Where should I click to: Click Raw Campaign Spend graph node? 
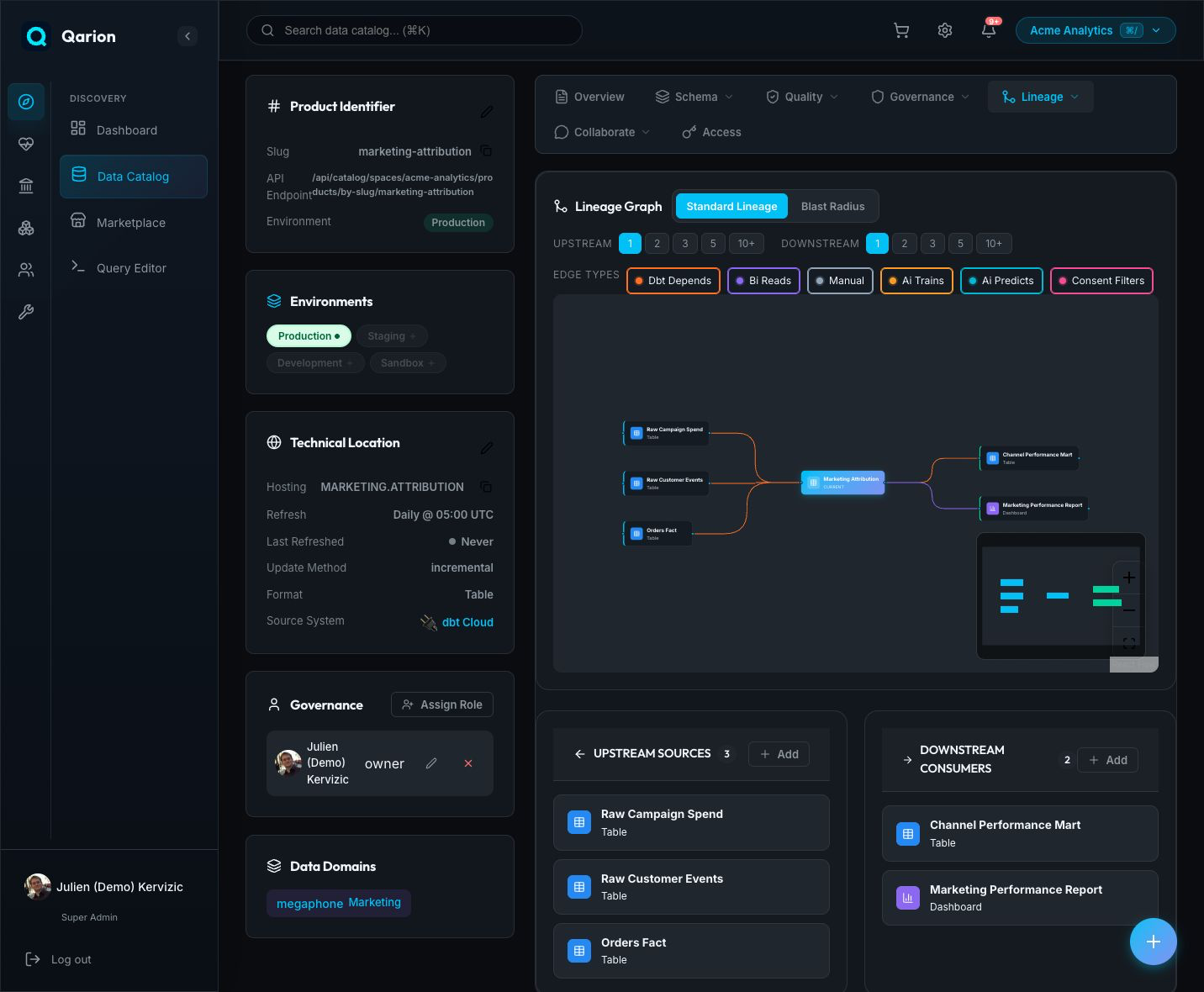[x=666, y=433]
